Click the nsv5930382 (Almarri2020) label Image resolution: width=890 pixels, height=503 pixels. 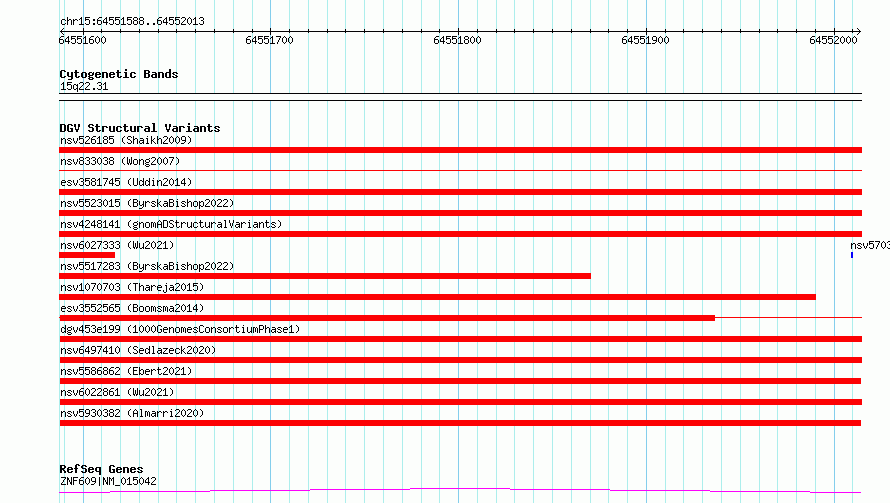tap(132, 413)
